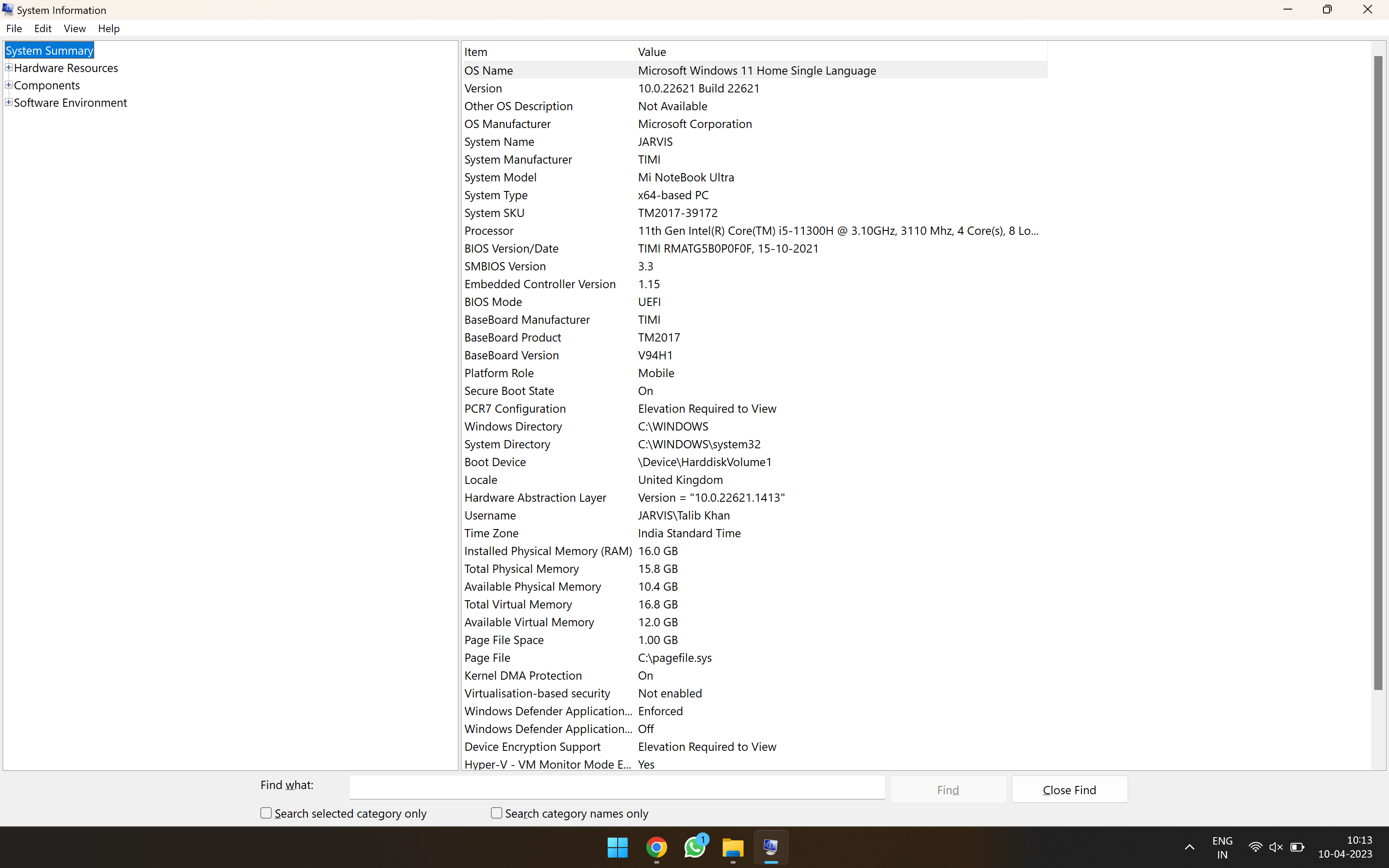Open the File menu
The width and height of the screenshot is (1389, 868).
click(14, 29)
